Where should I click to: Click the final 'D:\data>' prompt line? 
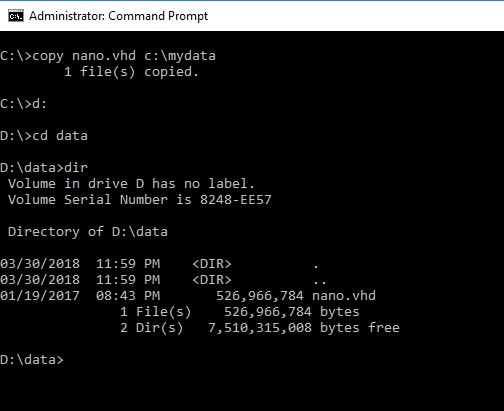coord(32,360)
